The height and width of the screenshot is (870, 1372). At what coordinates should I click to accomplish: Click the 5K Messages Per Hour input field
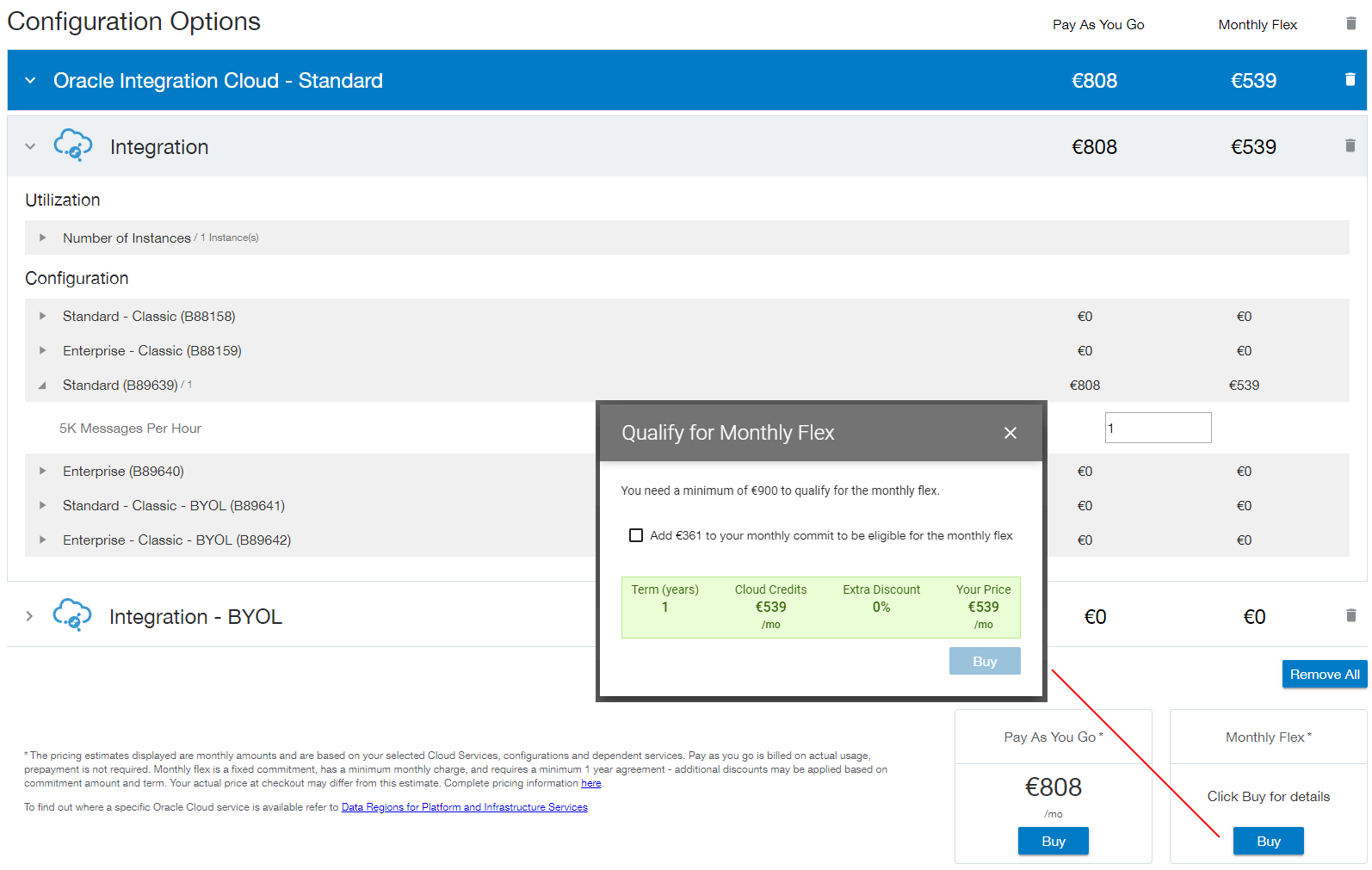tap(1157, 428)
